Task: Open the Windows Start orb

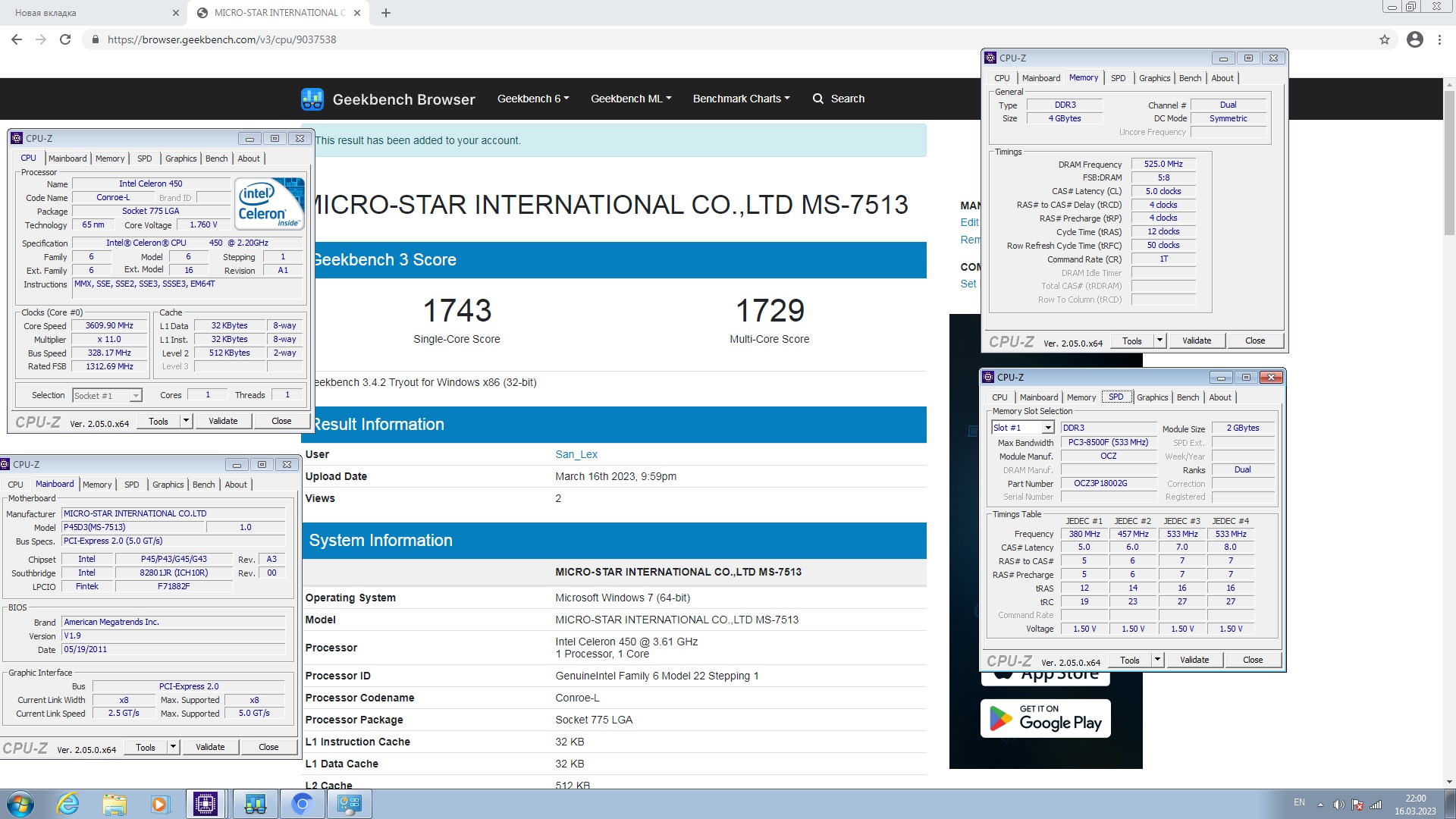Action: [20, 804]
